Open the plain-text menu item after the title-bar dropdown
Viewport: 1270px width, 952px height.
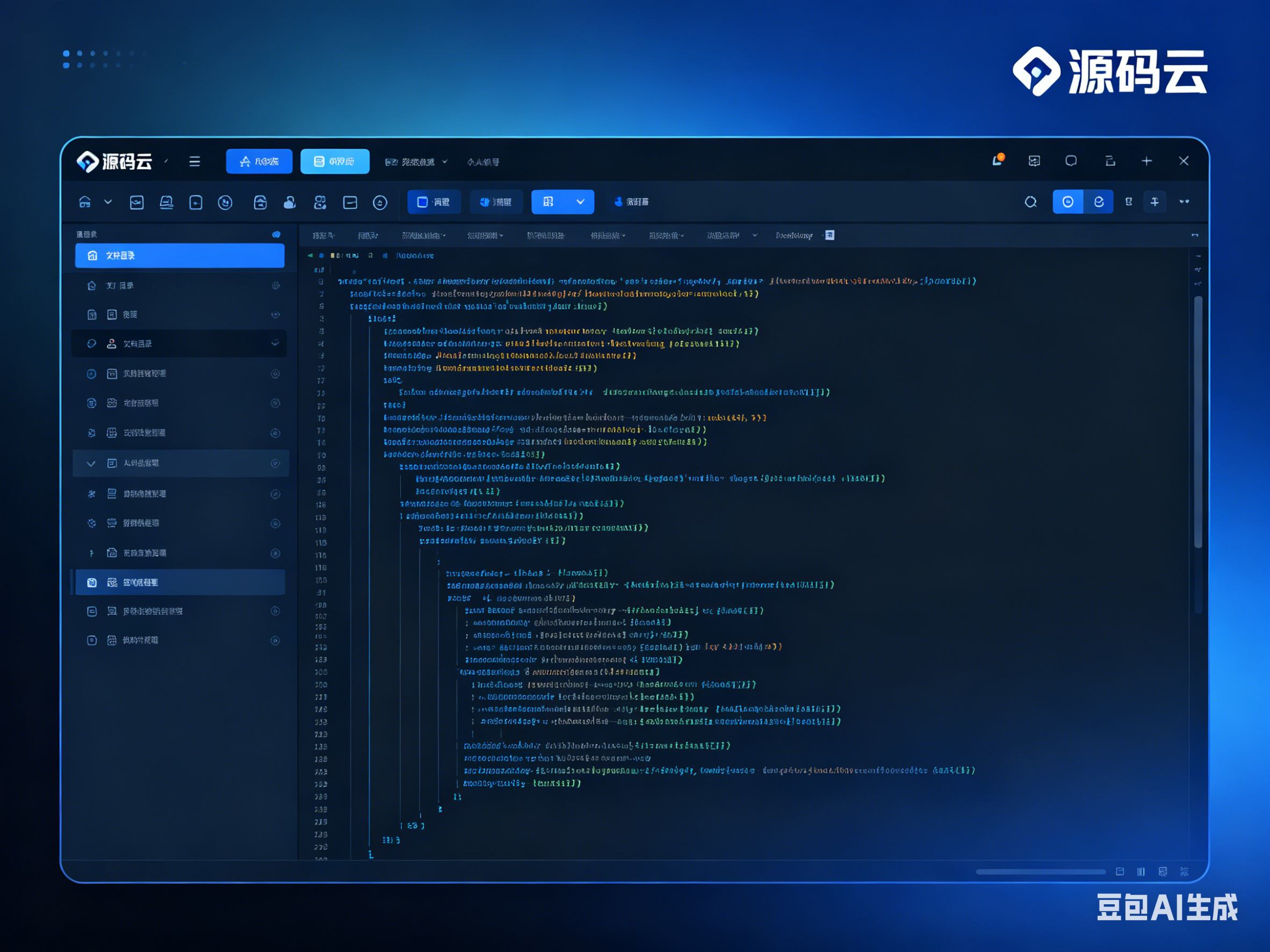click(483, 162)
